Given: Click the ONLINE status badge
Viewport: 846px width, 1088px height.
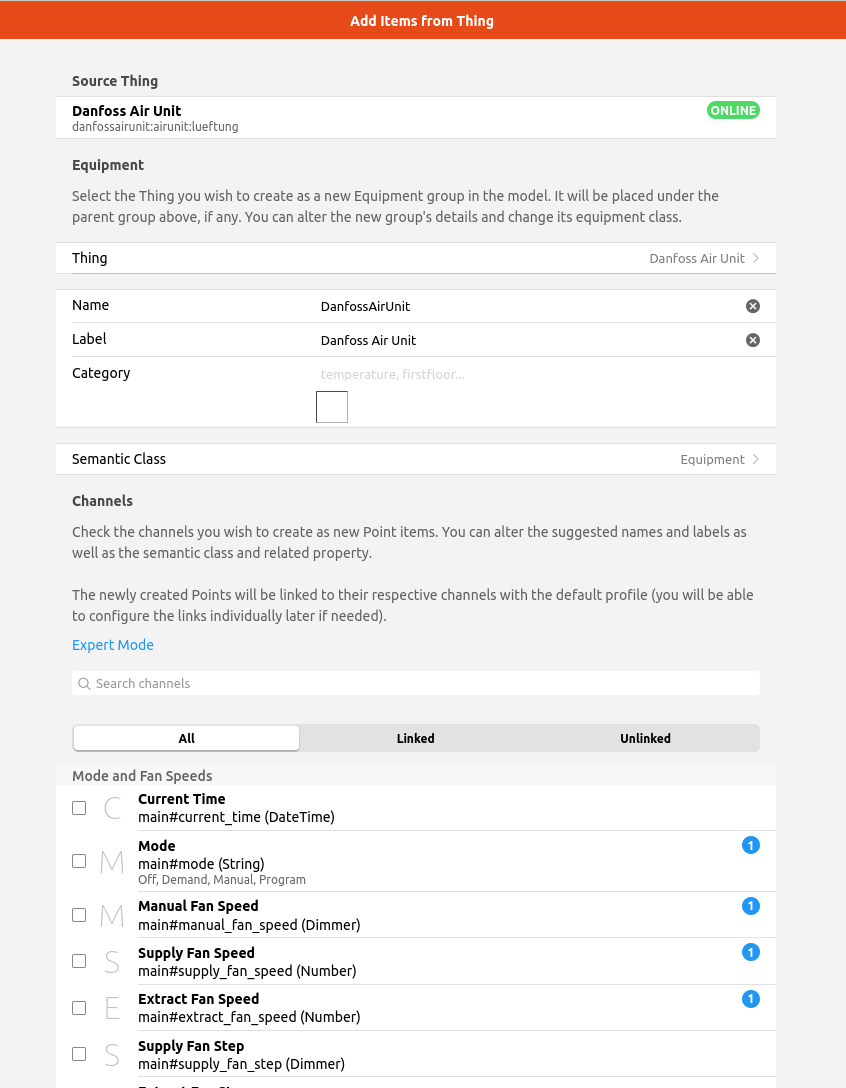Looking at the screenshot, I should click(x=733, y=111).
